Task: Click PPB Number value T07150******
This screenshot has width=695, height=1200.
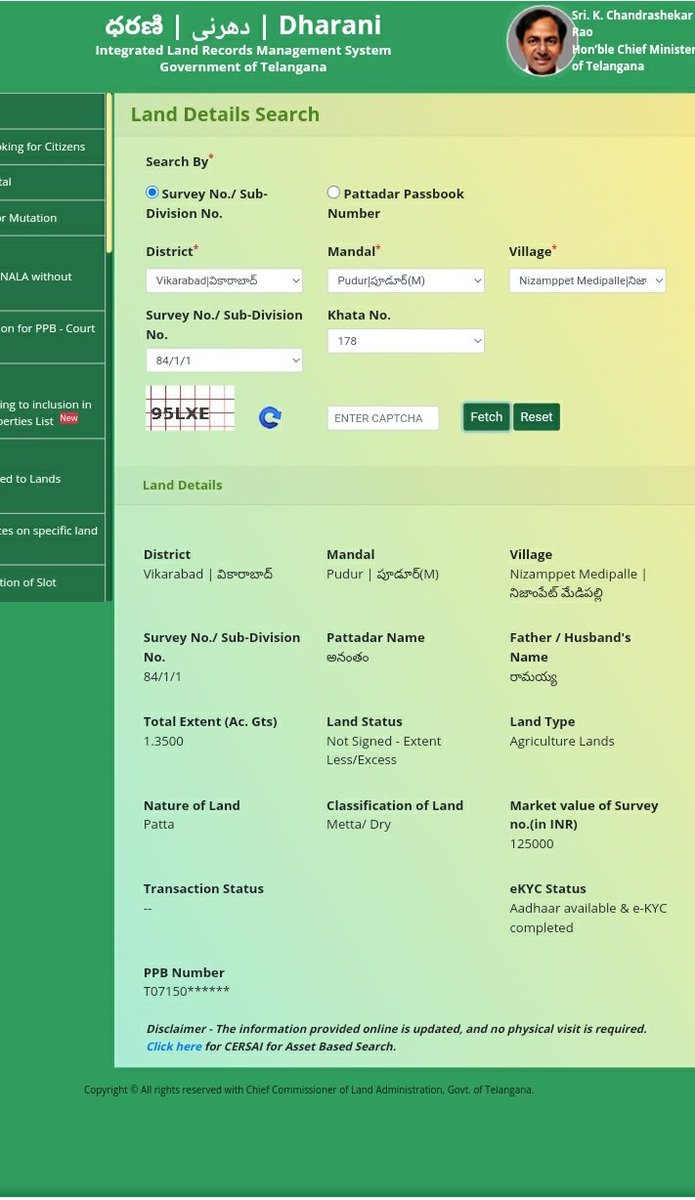Action: click(186, 991)
